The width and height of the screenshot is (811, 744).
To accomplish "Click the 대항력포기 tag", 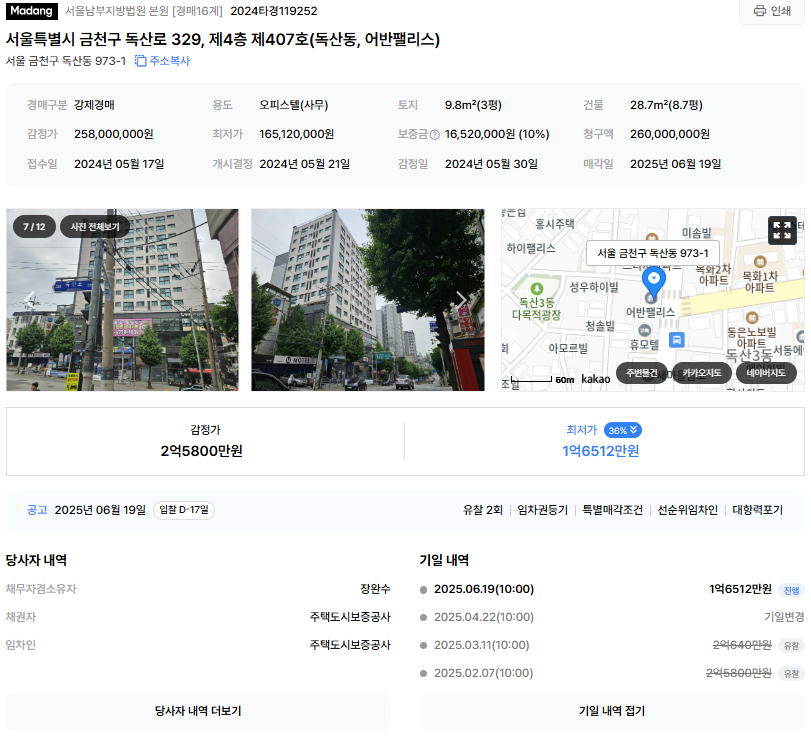I will [x=757, y=510].
